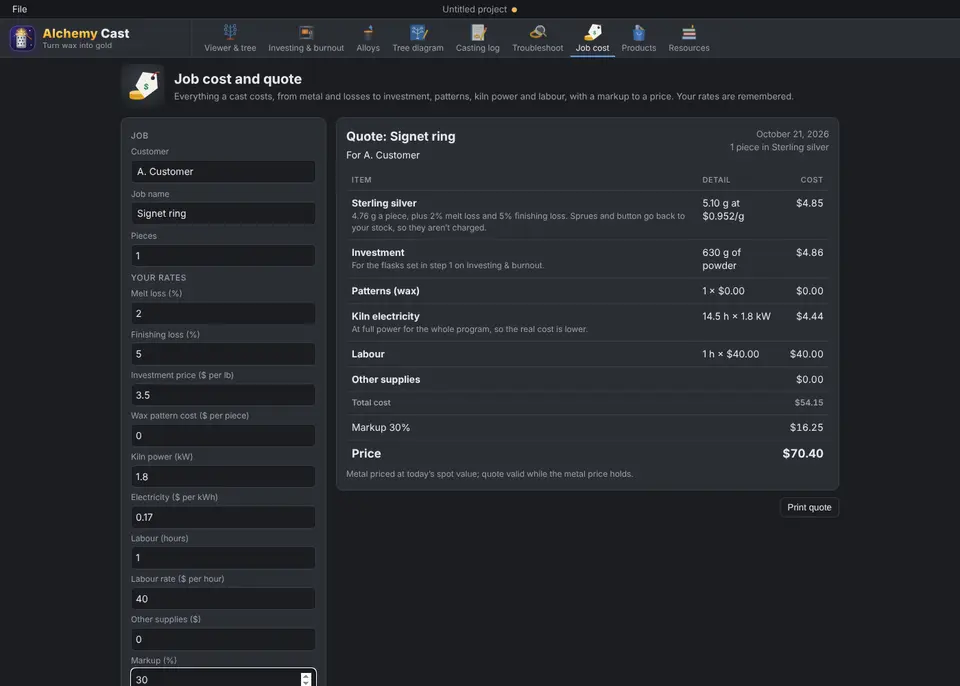Open the Investing & burnout kiln icon

(x=306, y=32)
